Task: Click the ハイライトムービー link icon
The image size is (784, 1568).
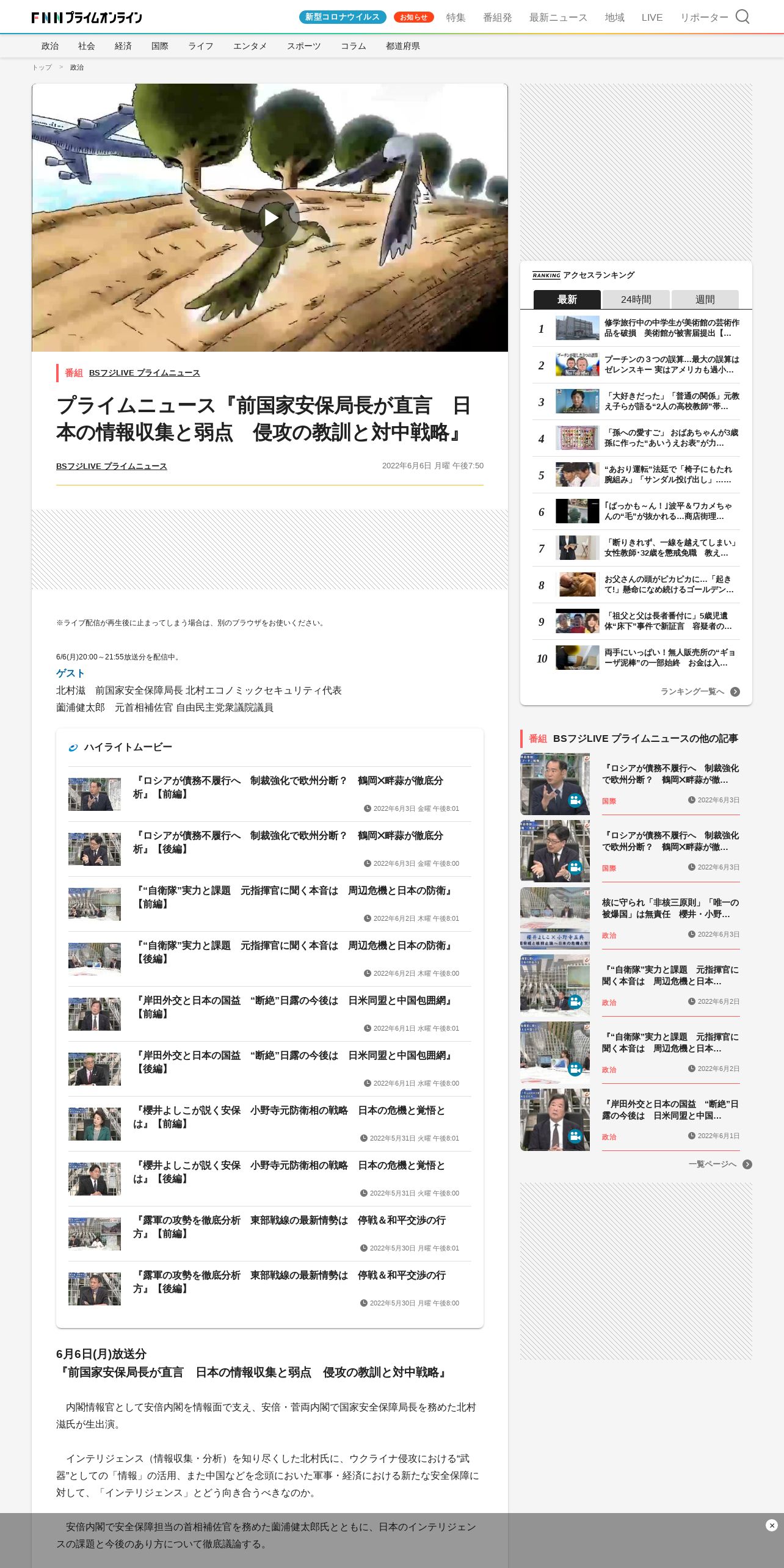Action: (x=73, y=747)
